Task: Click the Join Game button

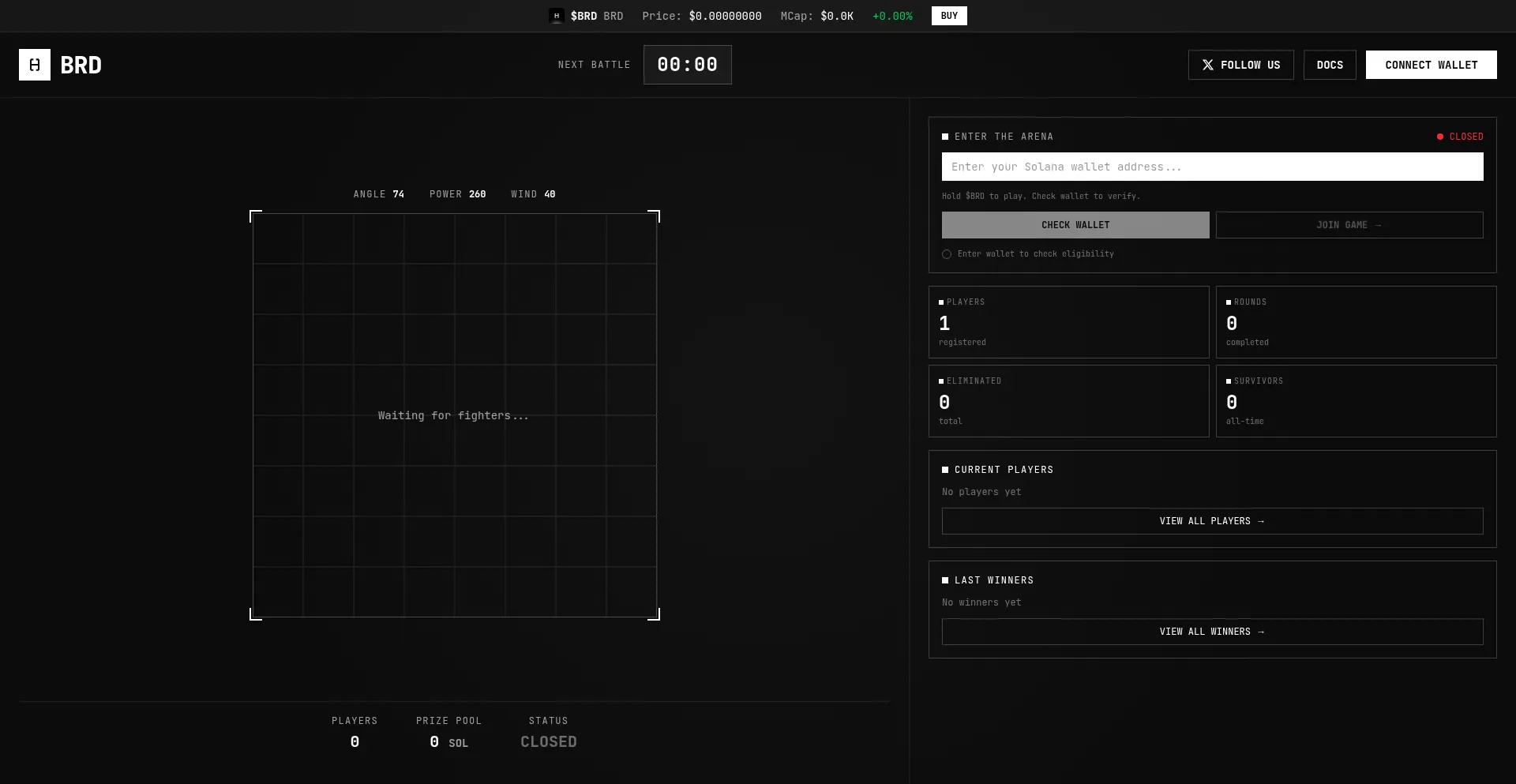Action: tap(1349, 225)
